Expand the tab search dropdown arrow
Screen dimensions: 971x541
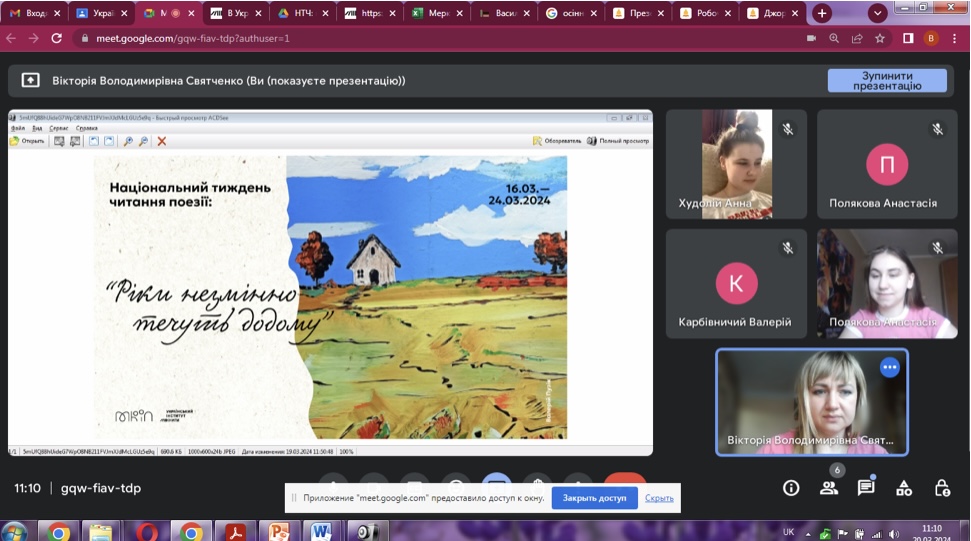[x=877, y=13]
